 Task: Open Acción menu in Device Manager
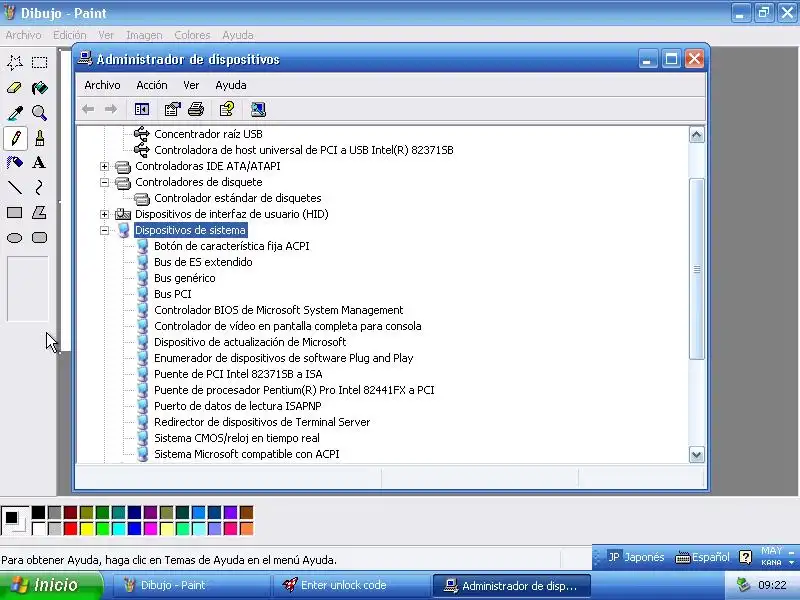coord(152,85)
